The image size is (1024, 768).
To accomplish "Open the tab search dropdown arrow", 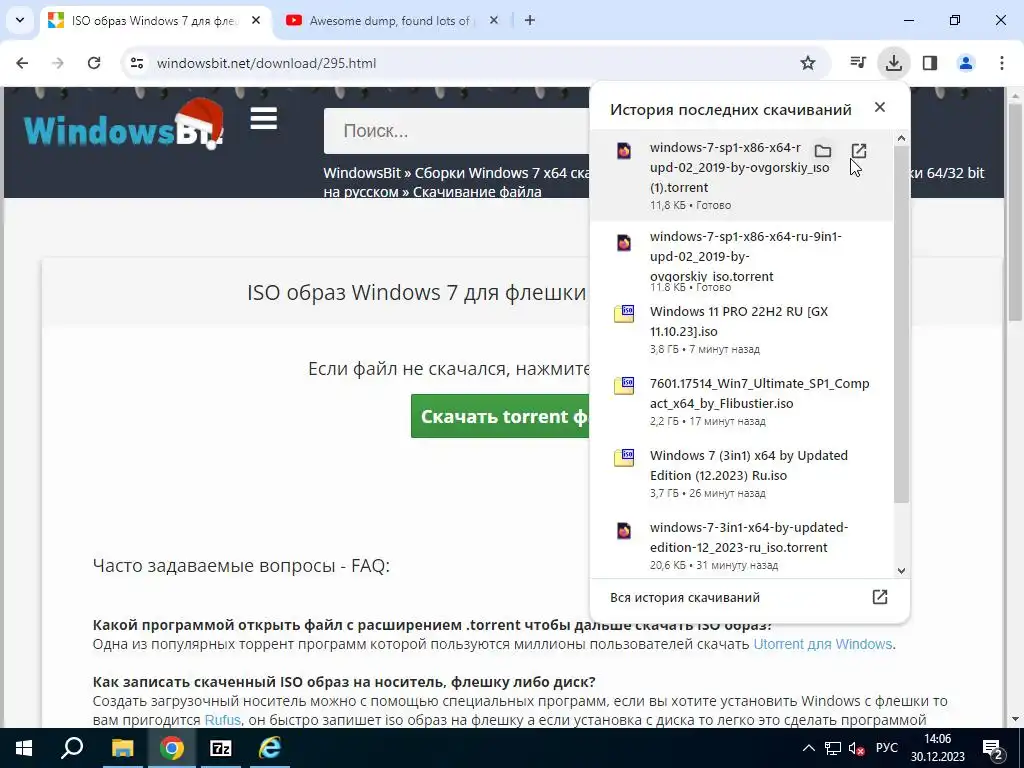I will click(20, 20).
